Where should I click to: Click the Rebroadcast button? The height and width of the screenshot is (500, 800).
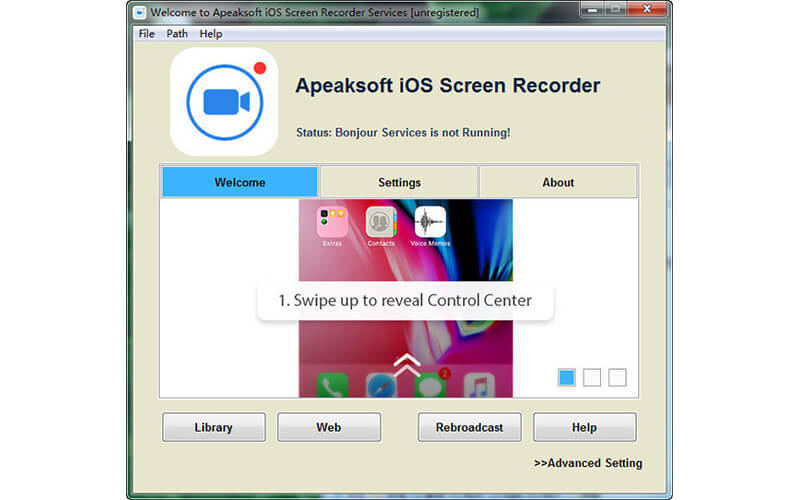coord(469,427)
